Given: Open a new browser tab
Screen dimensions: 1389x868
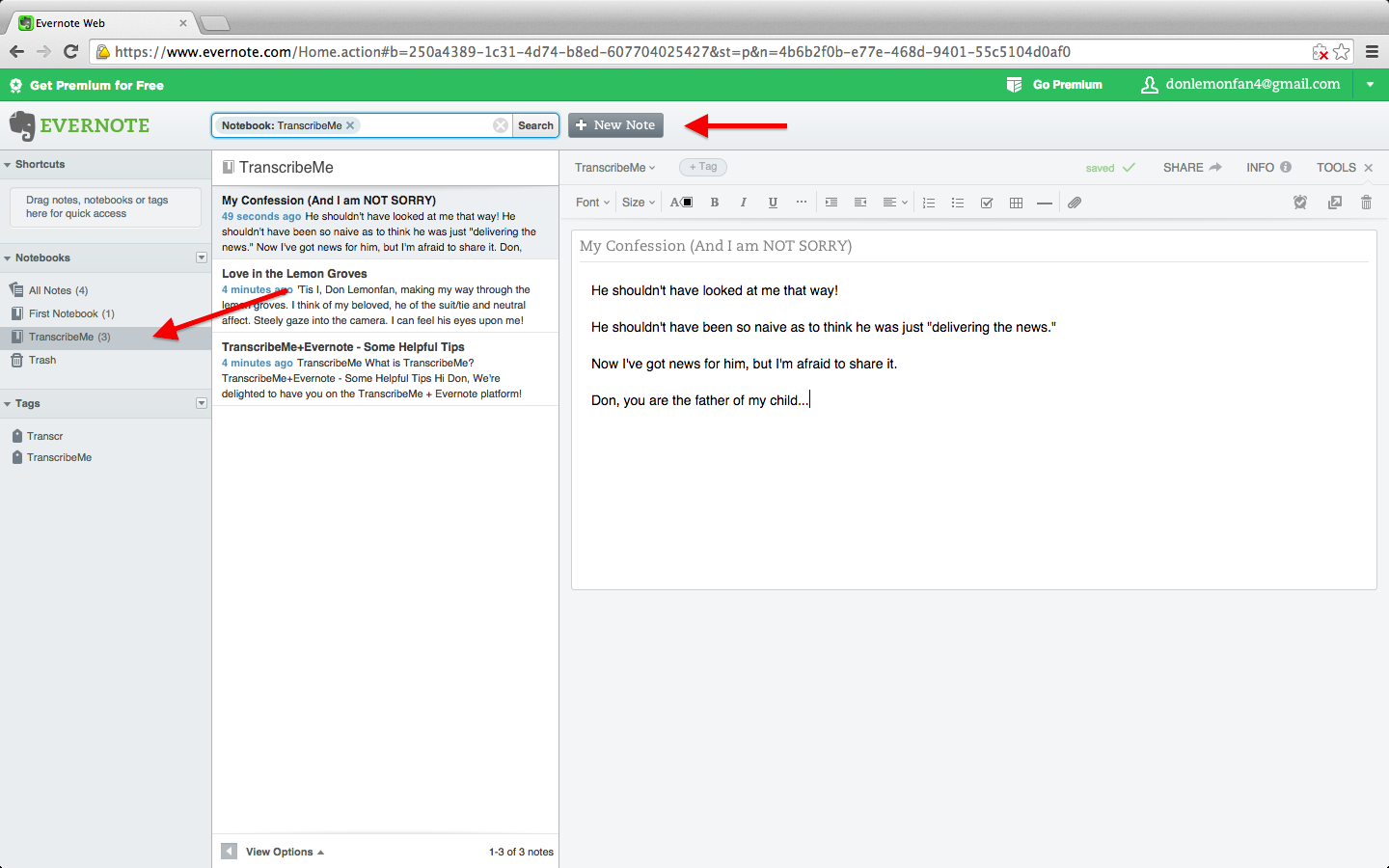Looking at the screenshot, I should click(214, 23).
